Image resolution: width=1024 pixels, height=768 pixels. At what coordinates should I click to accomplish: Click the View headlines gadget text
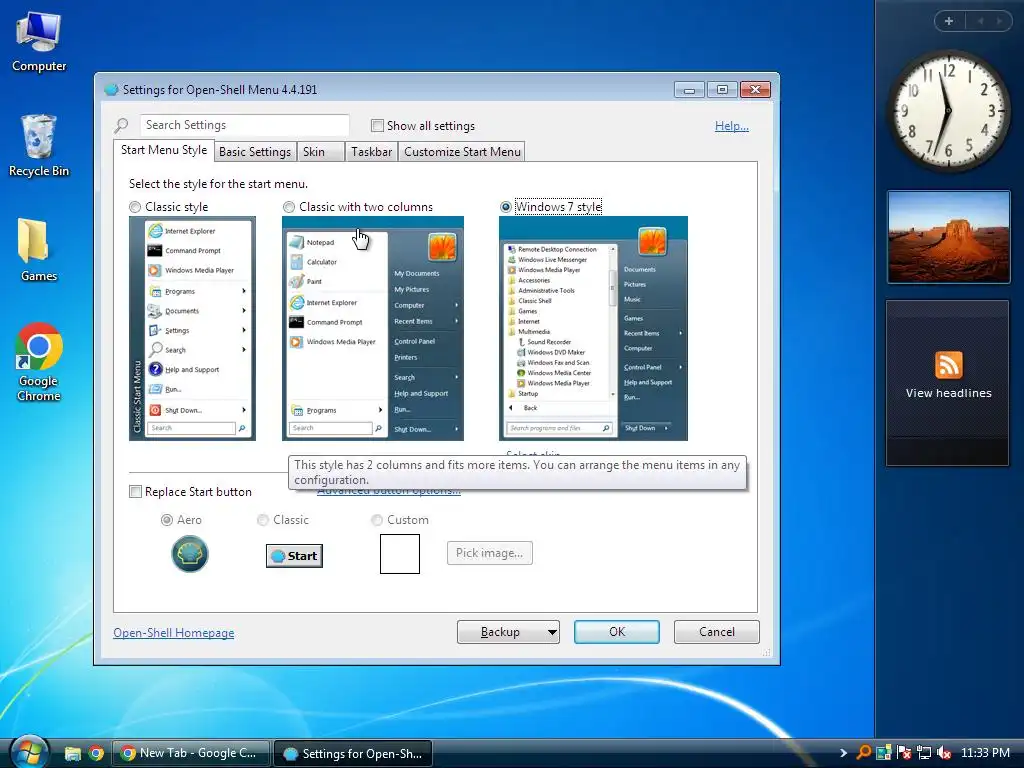pyautogui.click(x=948, y=393)
